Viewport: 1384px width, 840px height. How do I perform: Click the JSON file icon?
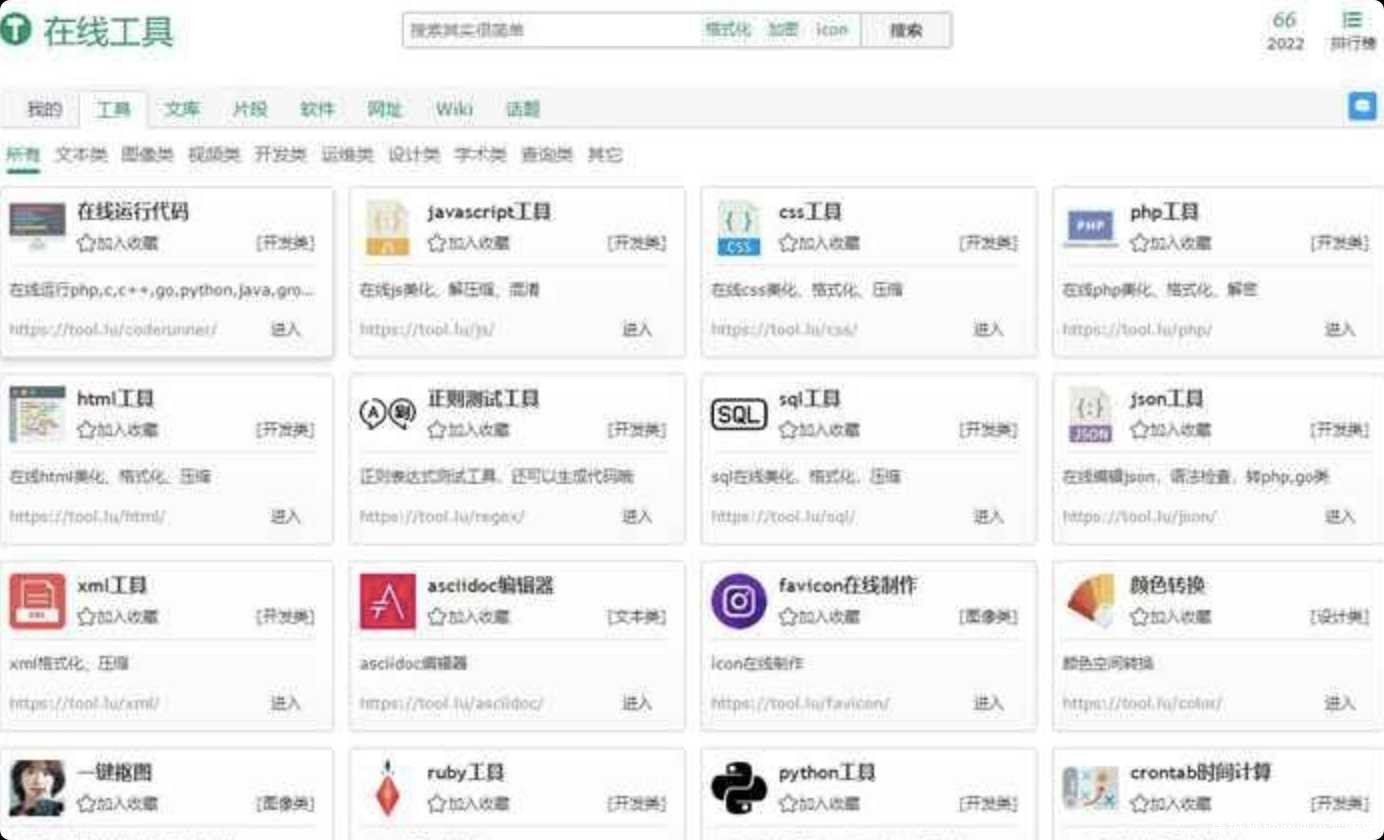(x=1090, y=415)
